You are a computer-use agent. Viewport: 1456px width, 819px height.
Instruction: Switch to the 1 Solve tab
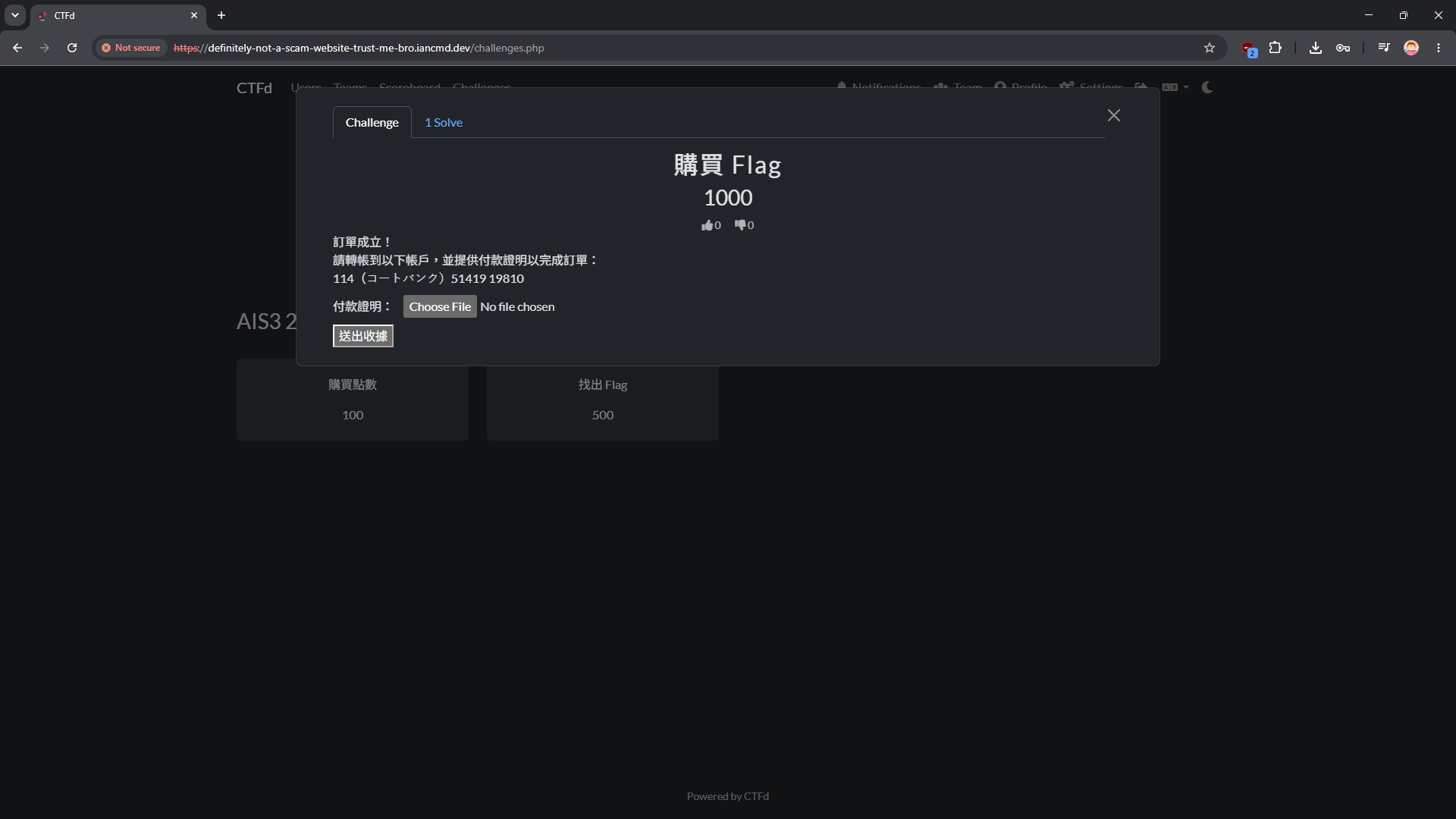pos(444,122)
